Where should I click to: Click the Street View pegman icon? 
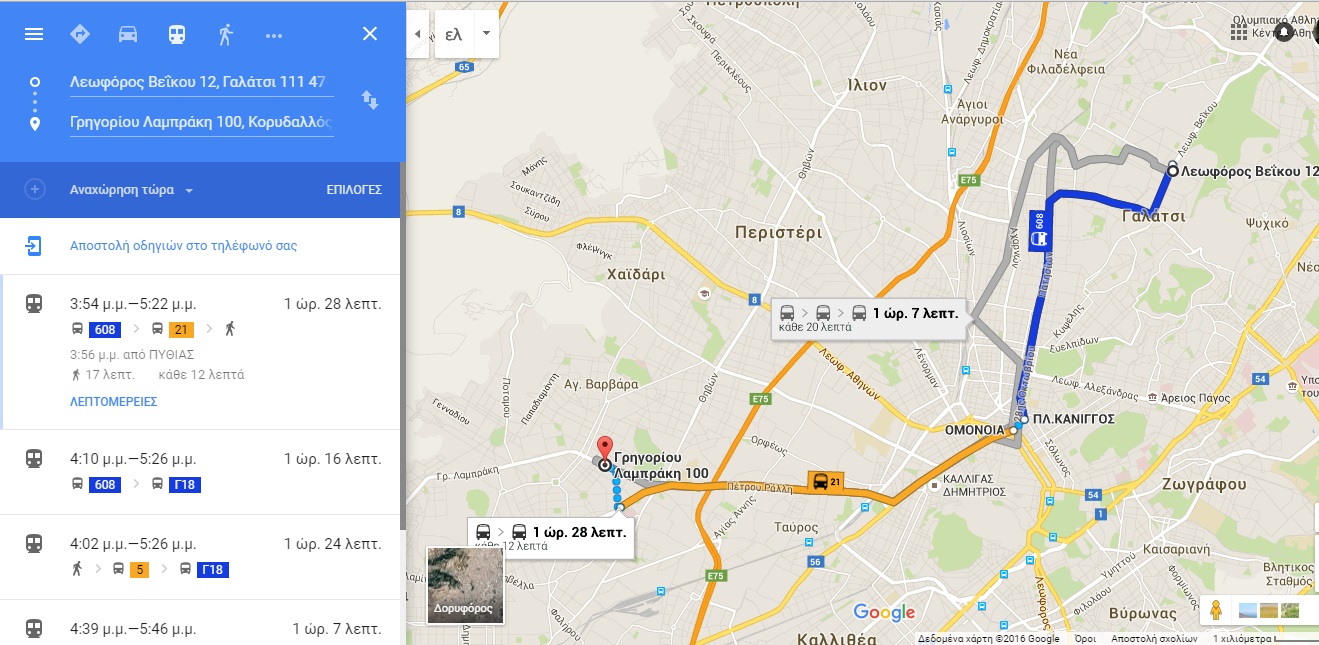pyautogui.click(x=1216, y=609)
